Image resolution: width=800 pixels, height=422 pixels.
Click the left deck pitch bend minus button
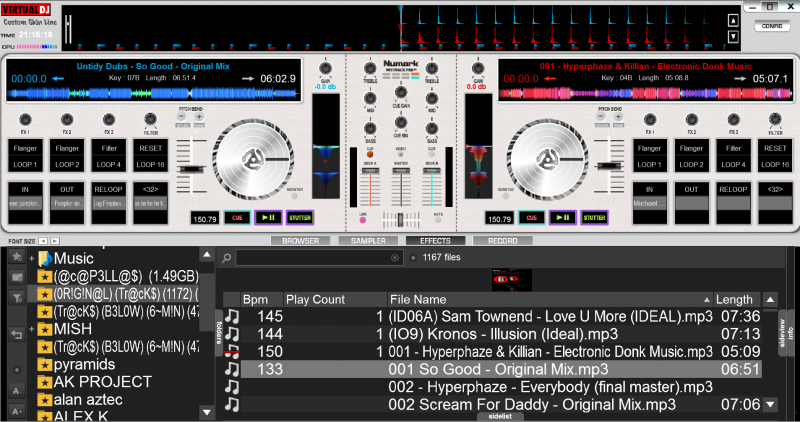pyautogui.click(x=181, y=117)
